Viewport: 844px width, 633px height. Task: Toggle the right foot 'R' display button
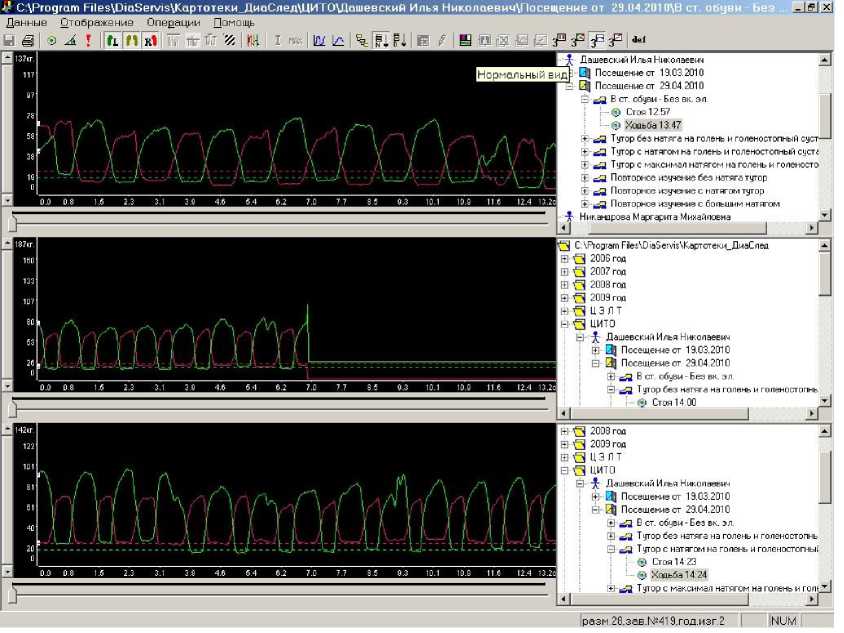(149, 41)
